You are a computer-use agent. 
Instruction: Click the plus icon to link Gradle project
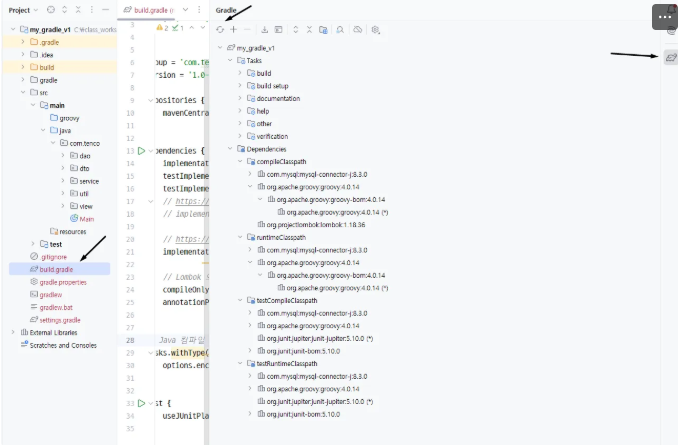tap(233, 29)
